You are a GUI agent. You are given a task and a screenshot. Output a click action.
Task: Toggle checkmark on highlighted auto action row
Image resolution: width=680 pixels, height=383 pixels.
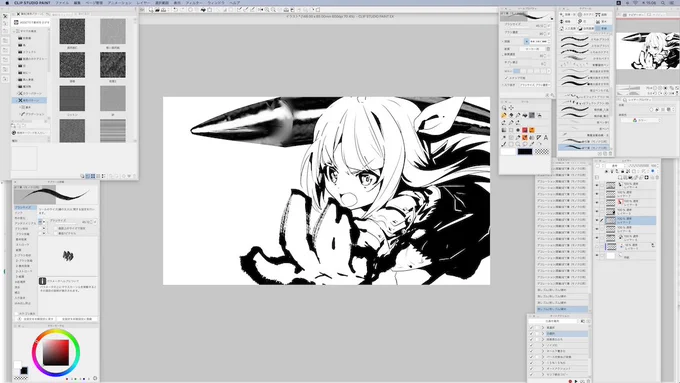[x=531, y=334]
